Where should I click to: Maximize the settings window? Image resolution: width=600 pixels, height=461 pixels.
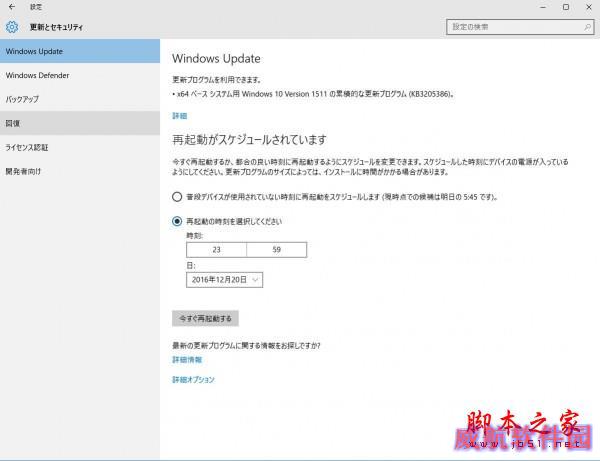(566, 7)
